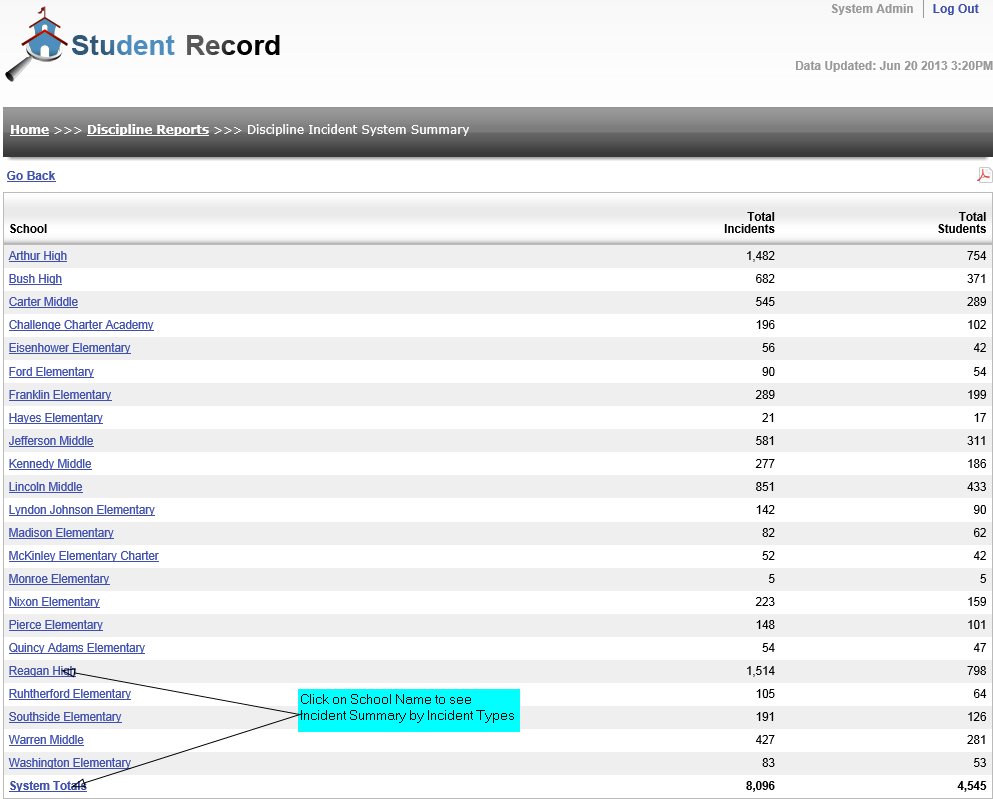The width and height of the screenshot is (993, 799).
Task: Open the Bush High school link
Action: [35, 279]
